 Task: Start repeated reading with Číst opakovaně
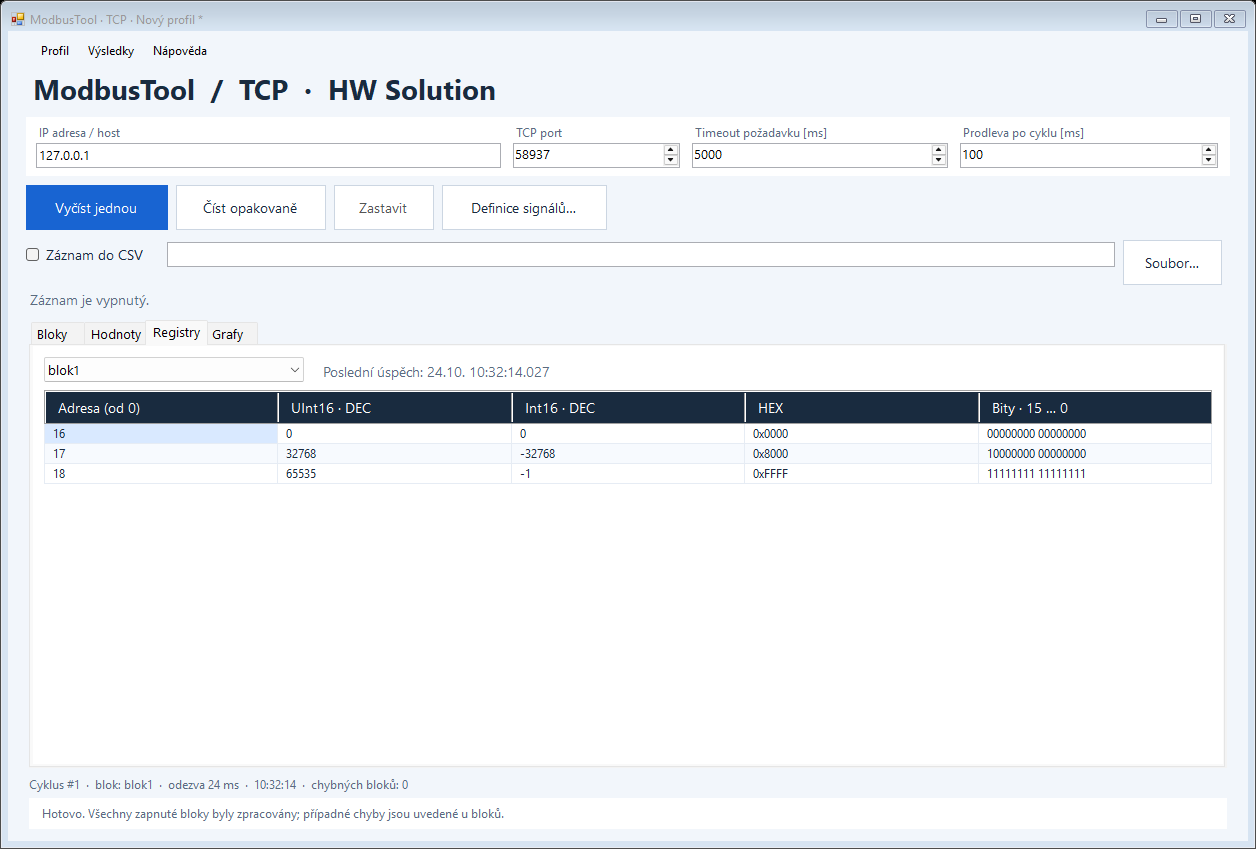251,208
